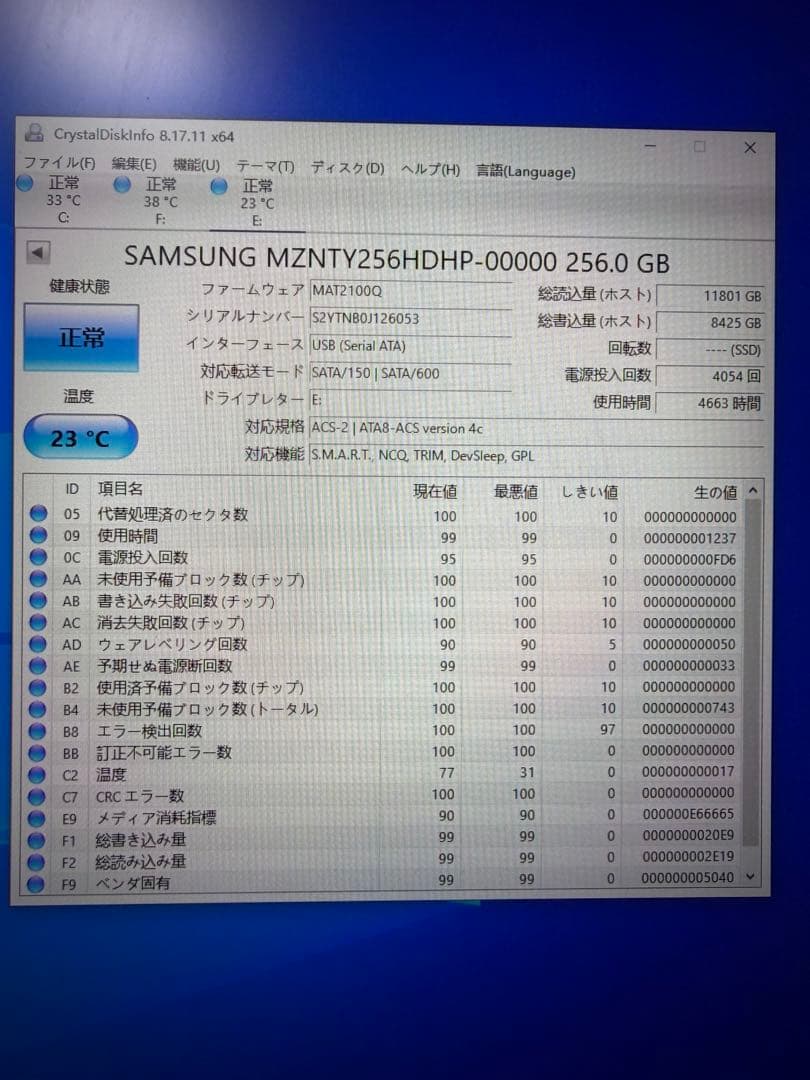Click the status icon for attribute B2
Image resolution: width=810 pixels, height=1080 pixels.
37,687
